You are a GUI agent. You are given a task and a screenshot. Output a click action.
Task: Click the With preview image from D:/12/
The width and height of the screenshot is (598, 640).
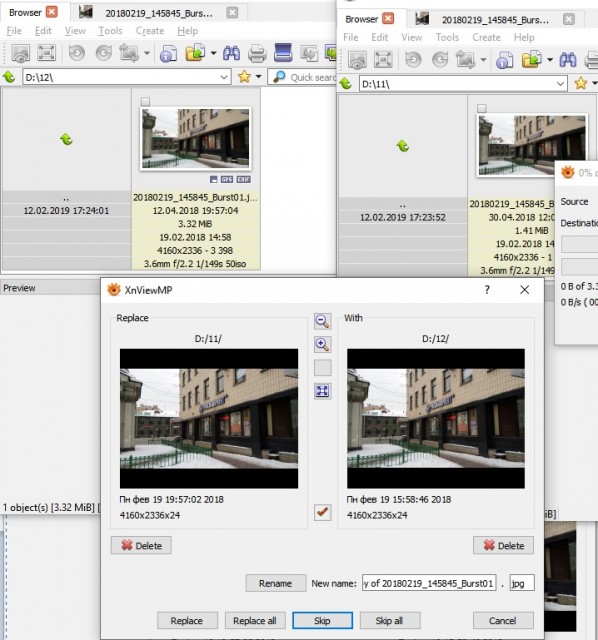tap(436, 418)
